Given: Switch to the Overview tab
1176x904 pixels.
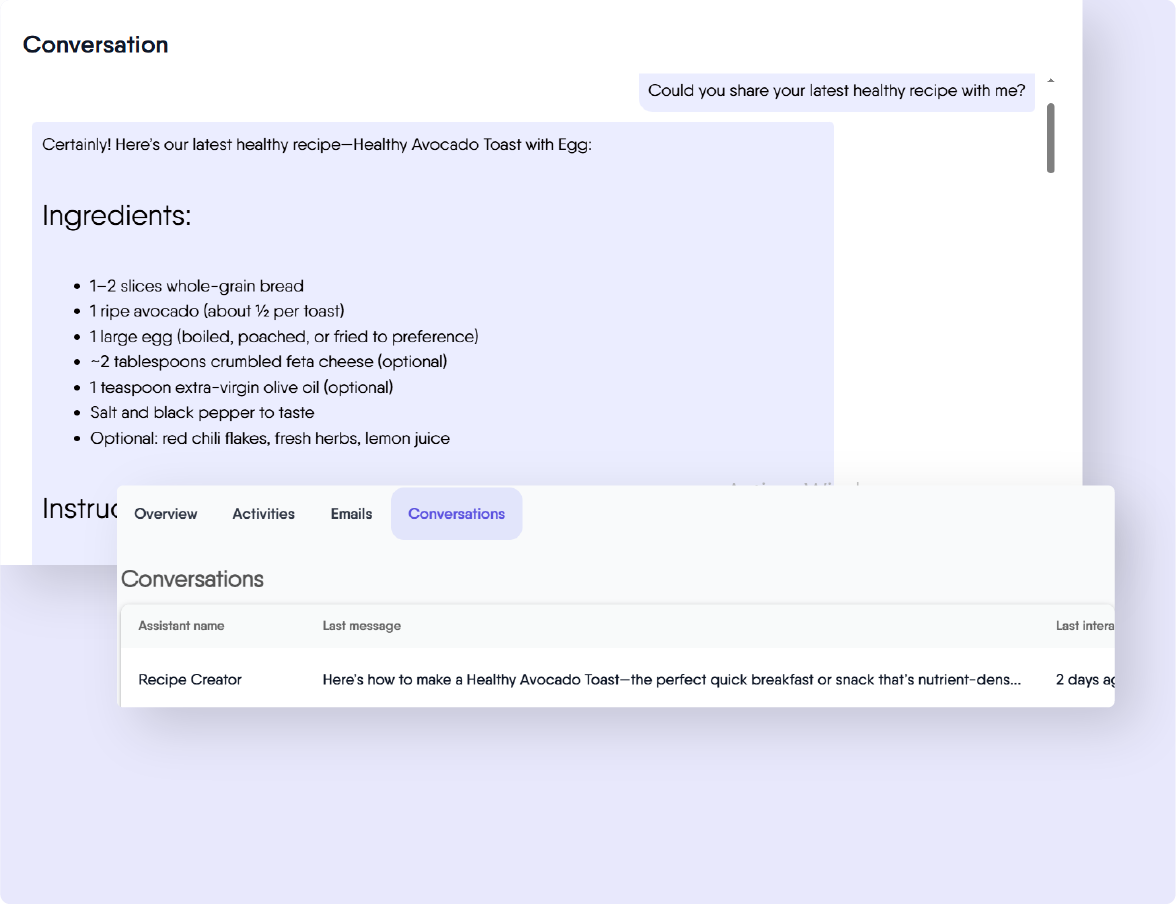Looking at the screenshot, I should pos(165,514).
